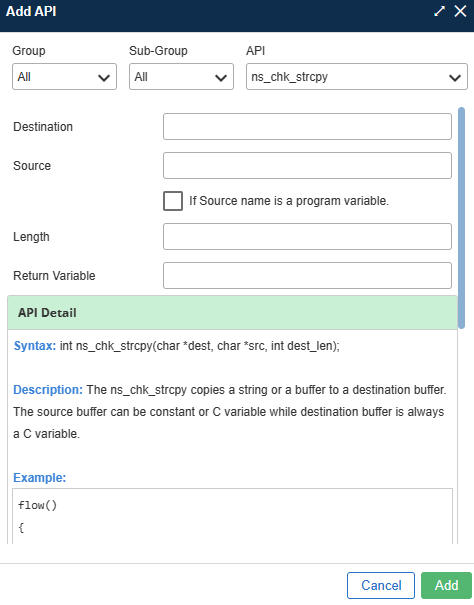The image size is (474, 605).
Task: Select the Return Variable text field
Action: [x=307, y=275]
